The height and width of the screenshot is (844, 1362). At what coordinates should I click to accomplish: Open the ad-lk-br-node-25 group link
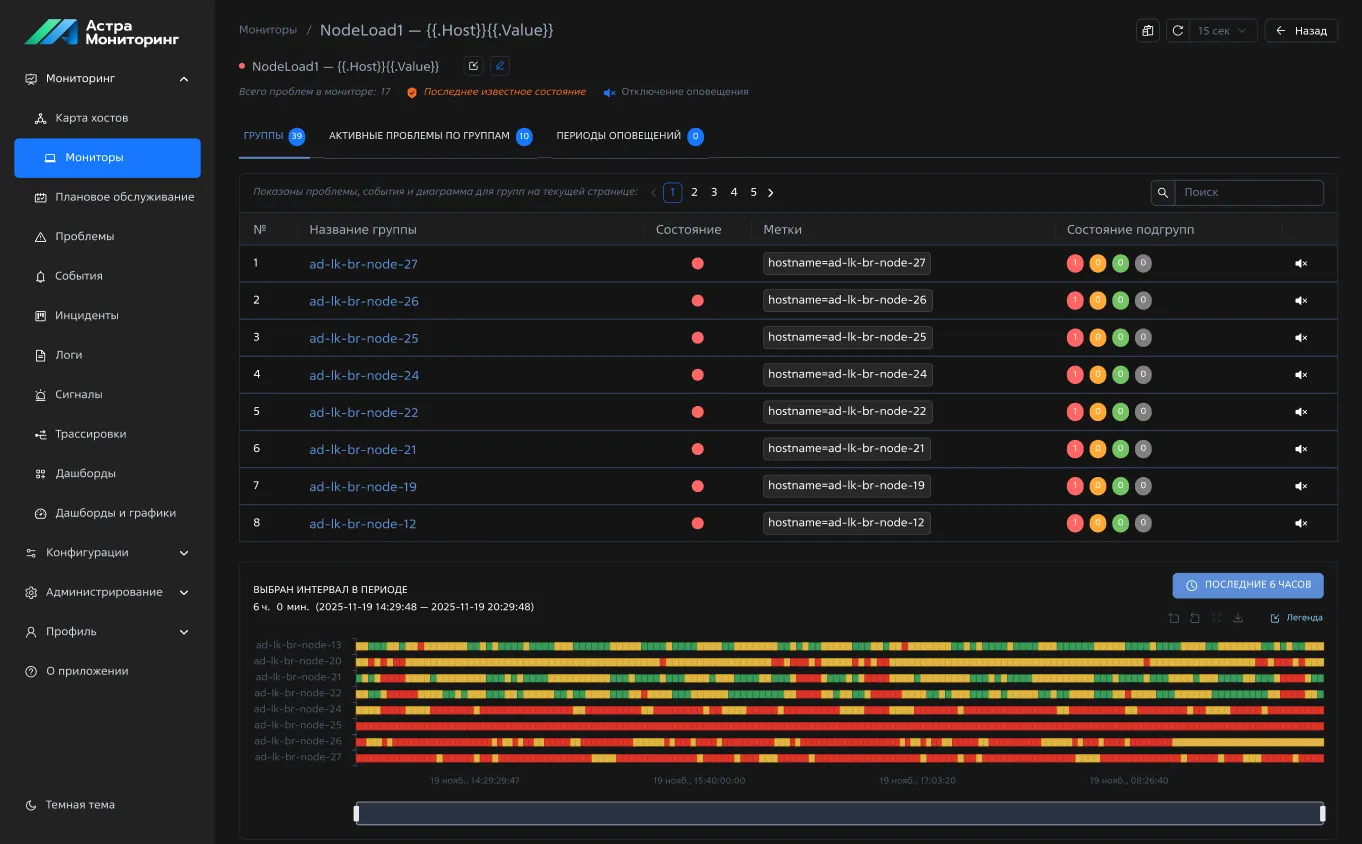tap(364, 338)
